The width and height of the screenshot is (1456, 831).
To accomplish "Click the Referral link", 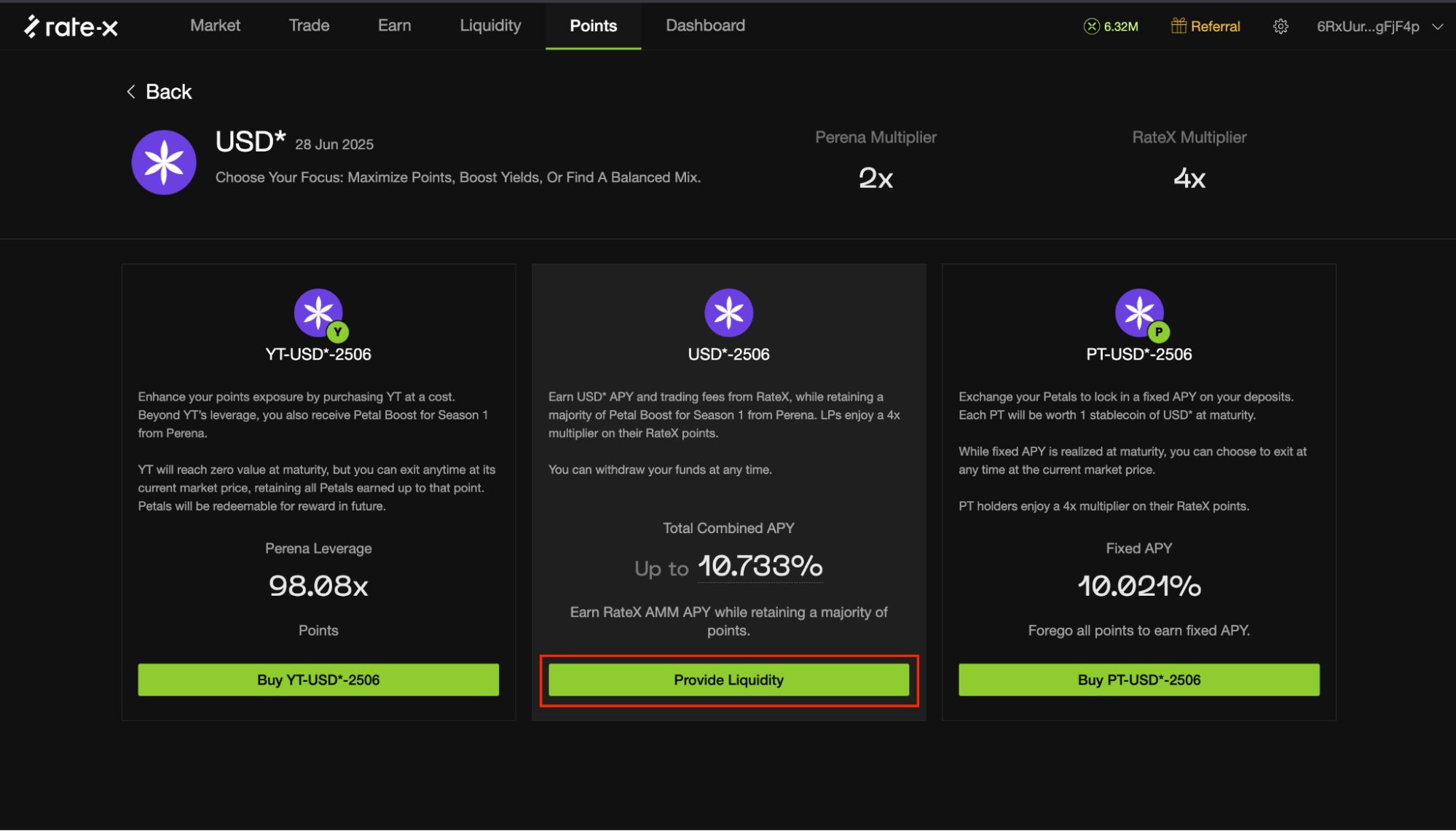I will pos(1215,26).
